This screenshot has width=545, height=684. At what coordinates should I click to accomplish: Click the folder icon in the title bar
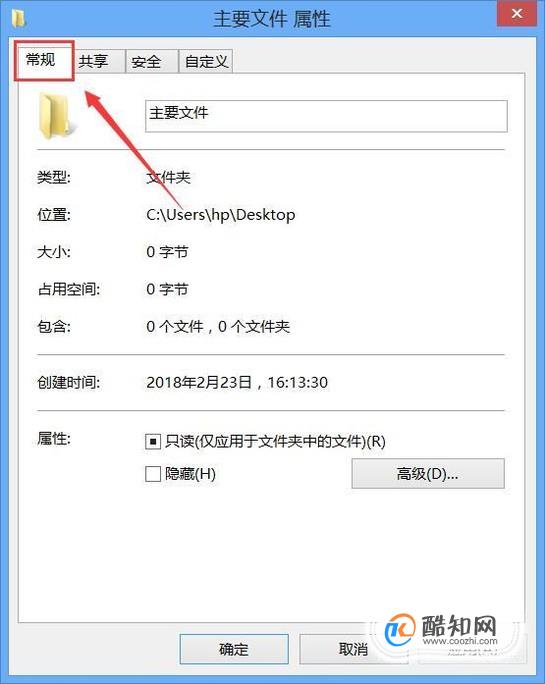pyautogui.click(x=19, y=19)
